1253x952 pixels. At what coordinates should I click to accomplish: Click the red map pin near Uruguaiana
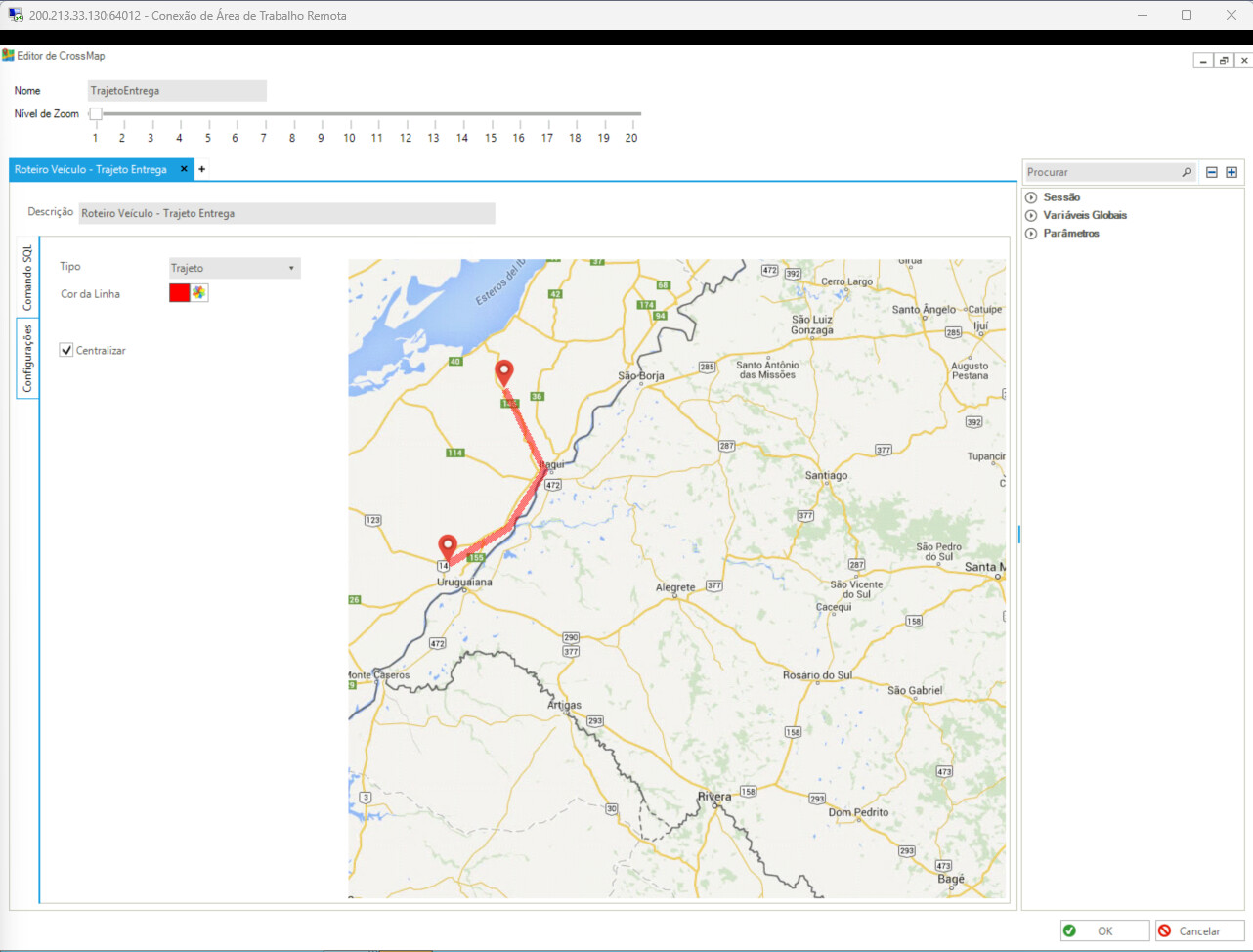[448, 546]
